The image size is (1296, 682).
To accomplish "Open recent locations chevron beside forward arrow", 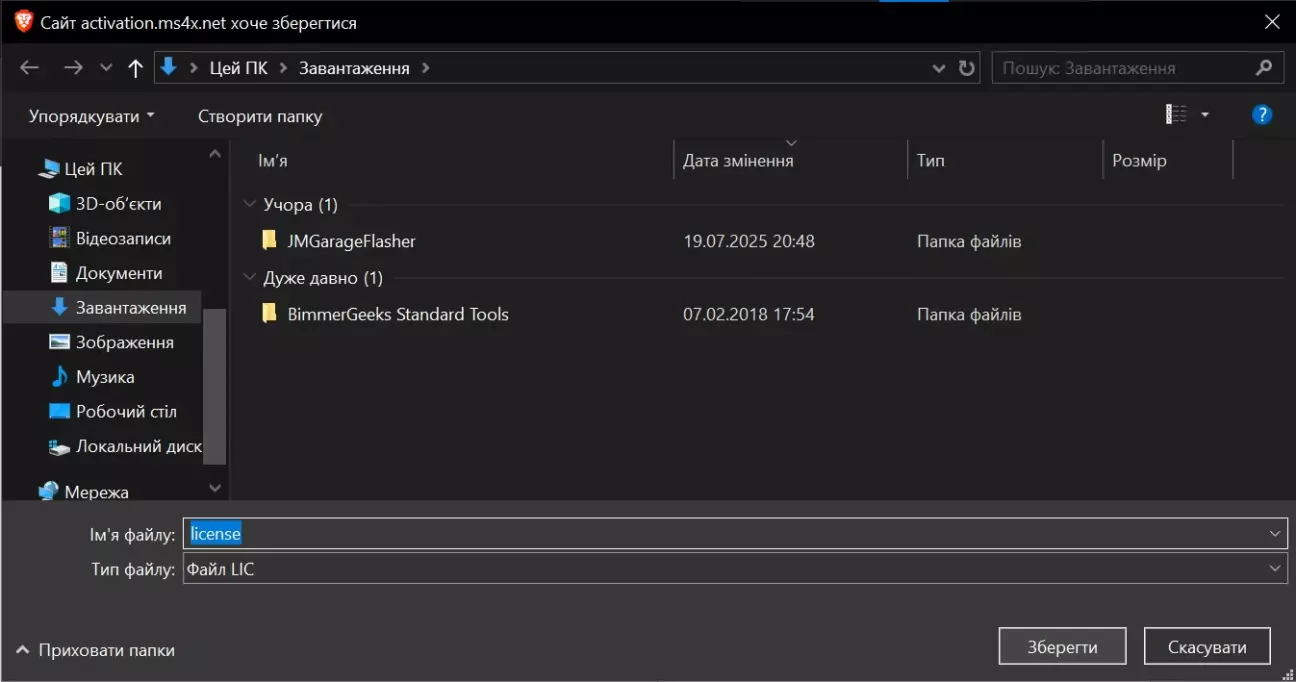I will tap(106, 68).
